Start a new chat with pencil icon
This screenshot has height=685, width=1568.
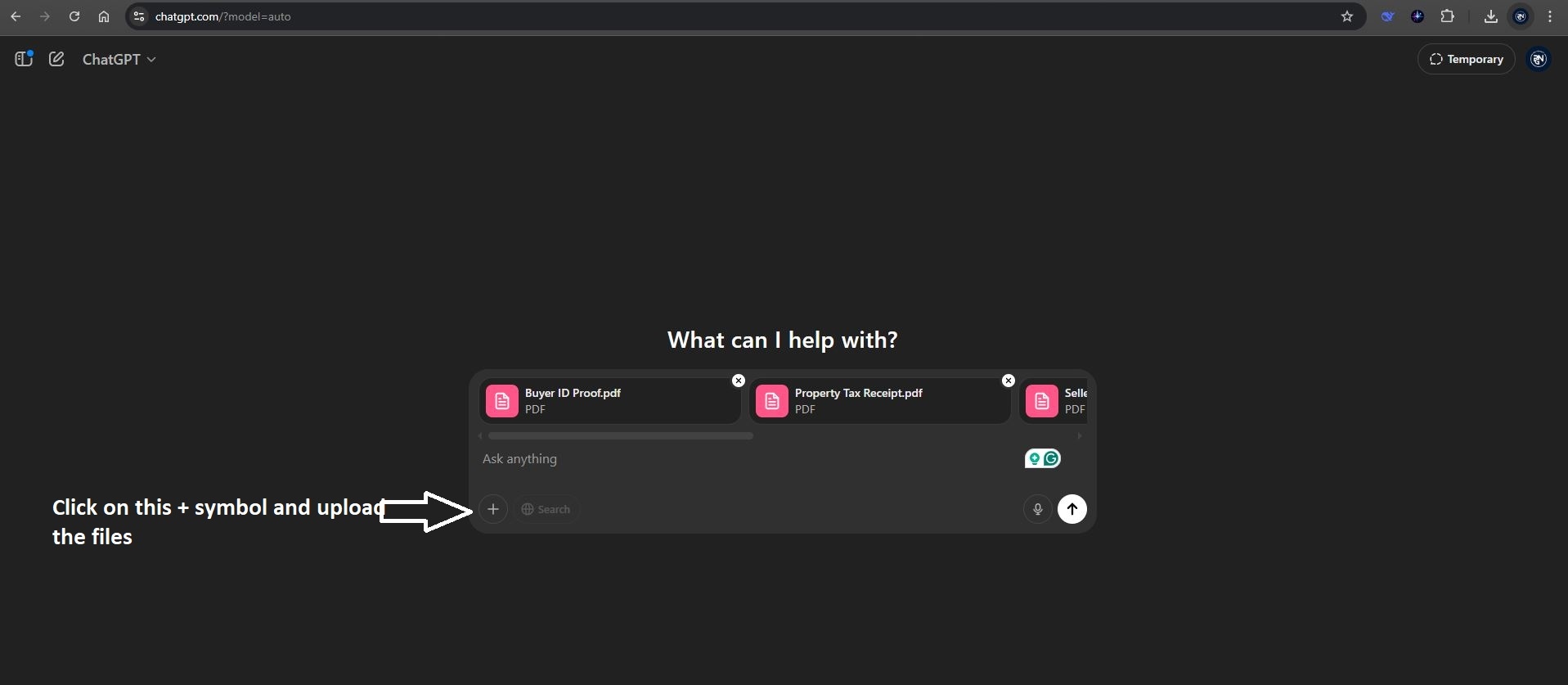tap(56, 59)
